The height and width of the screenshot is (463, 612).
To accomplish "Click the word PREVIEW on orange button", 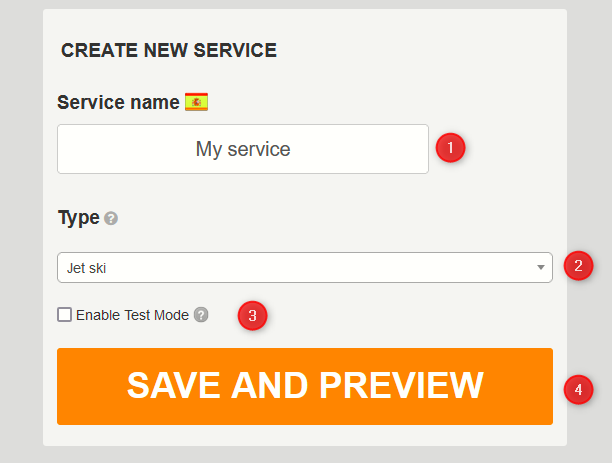I will click(402, 385).
